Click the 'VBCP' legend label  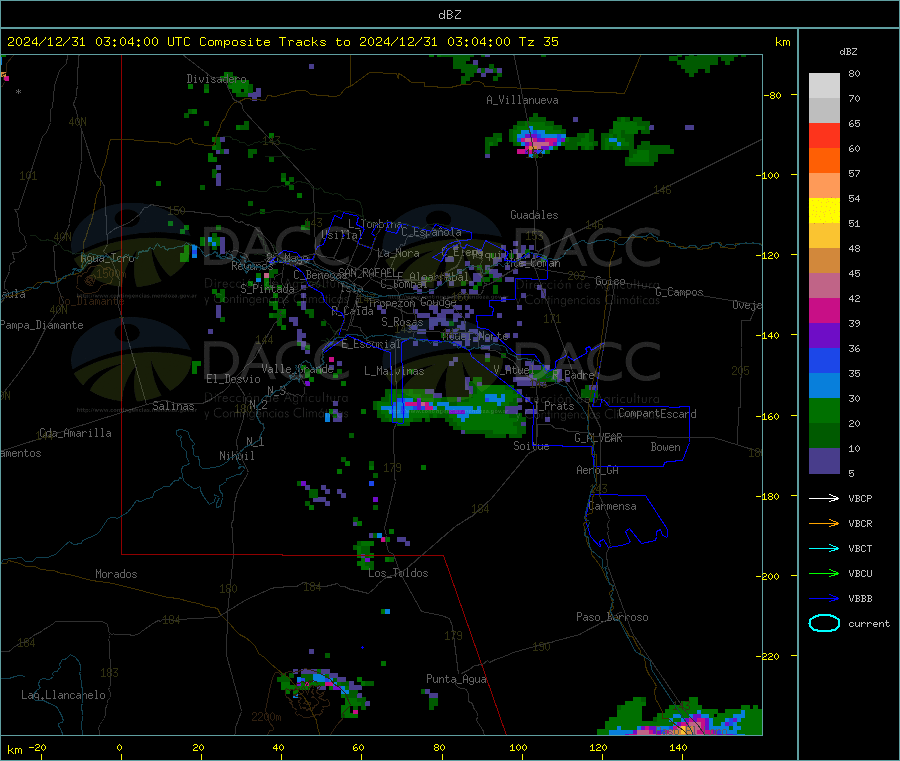pos(860,498)
